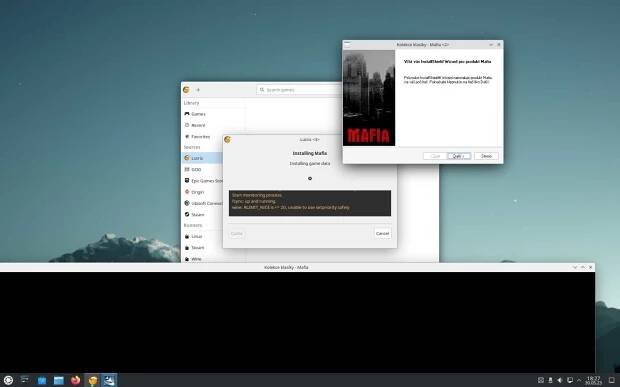Switch to Lutris via its taskbar icon

(93, 380)
